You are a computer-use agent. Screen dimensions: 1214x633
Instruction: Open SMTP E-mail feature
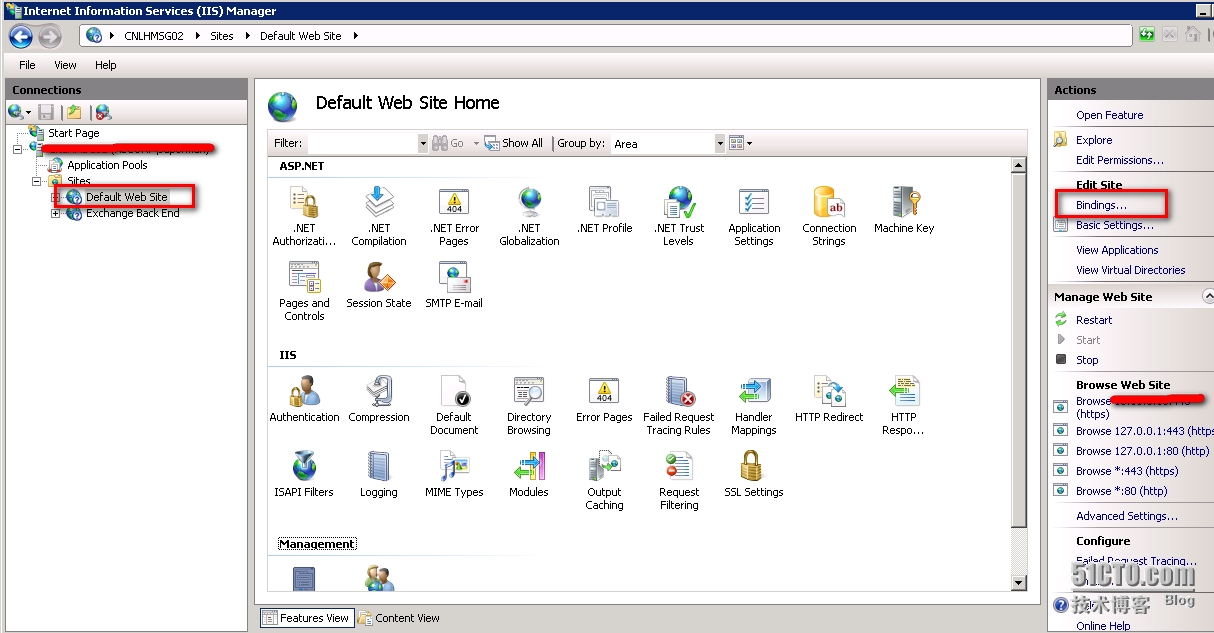[x=454, y=285]
